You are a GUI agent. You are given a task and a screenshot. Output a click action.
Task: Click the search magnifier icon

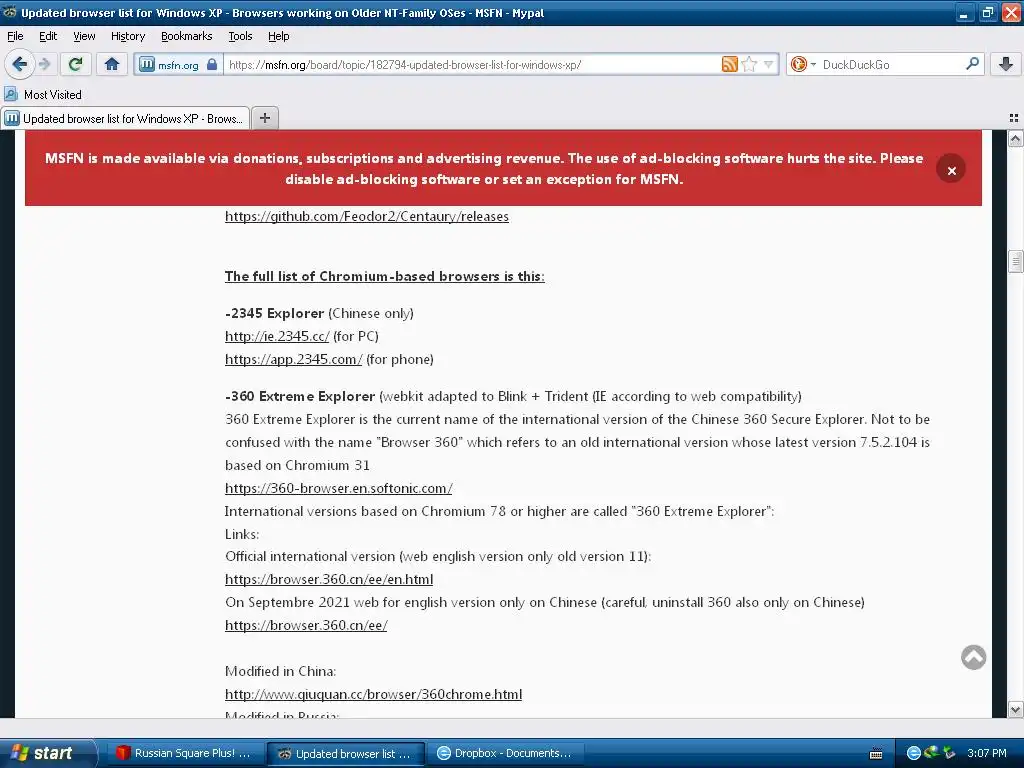tap(972, 64)
